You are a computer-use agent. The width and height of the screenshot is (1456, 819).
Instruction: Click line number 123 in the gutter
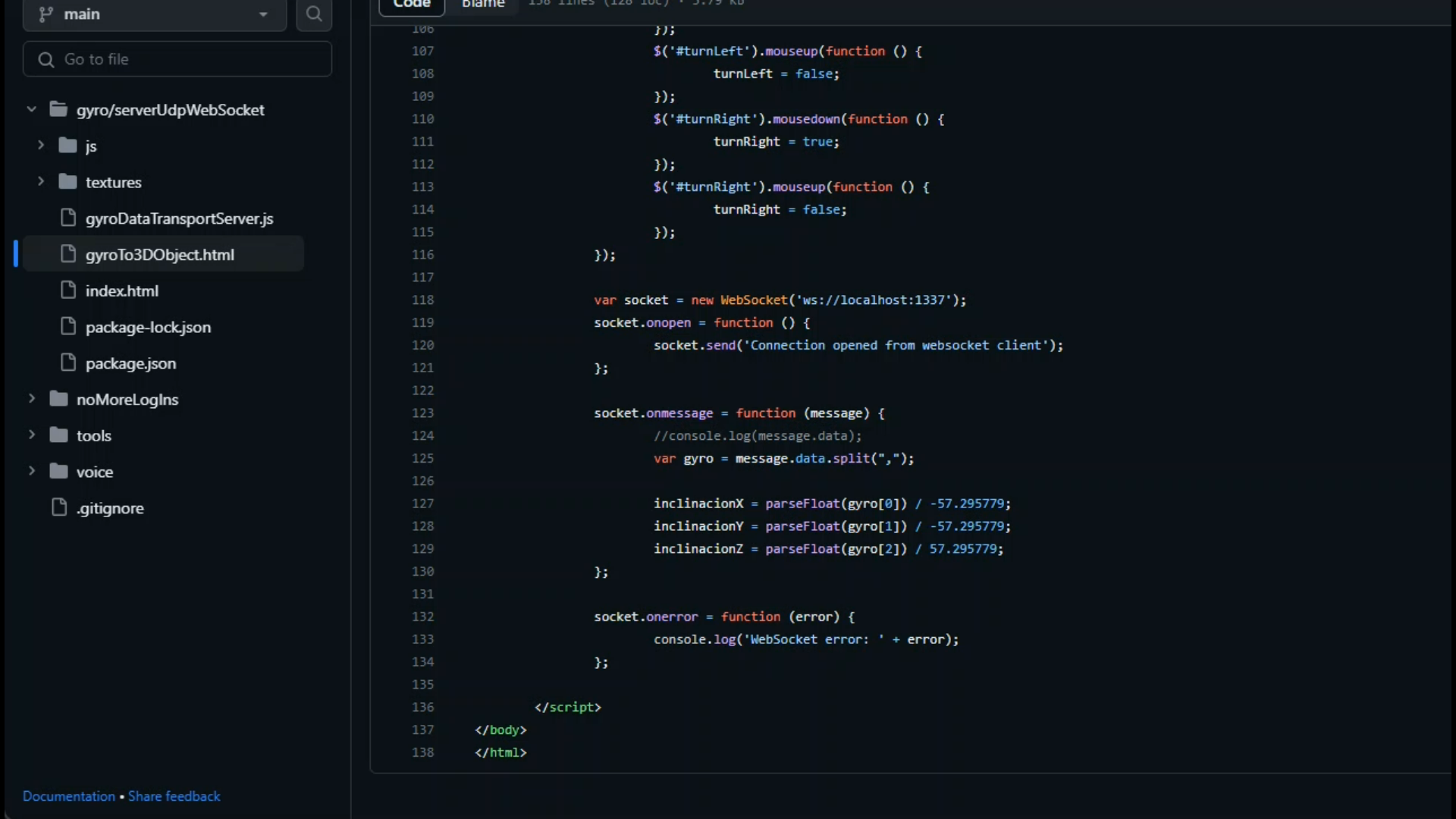point(422,413)
